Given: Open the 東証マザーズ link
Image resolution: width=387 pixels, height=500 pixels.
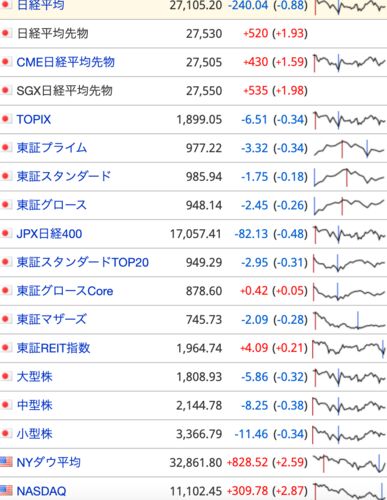Looking at the screenshot, I should 52,319.
